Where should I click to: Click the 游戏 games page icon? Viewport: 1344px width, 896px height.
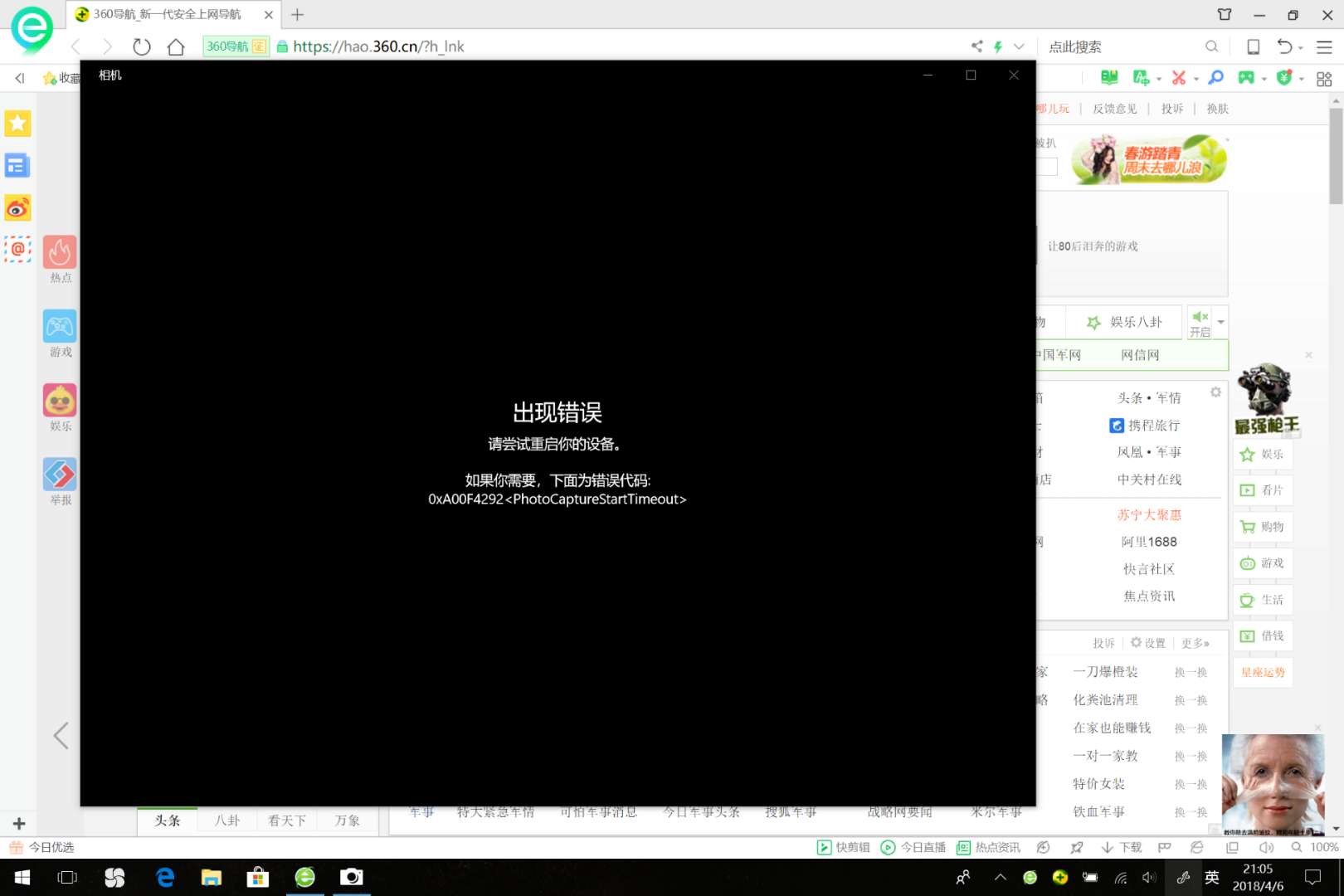61,326
